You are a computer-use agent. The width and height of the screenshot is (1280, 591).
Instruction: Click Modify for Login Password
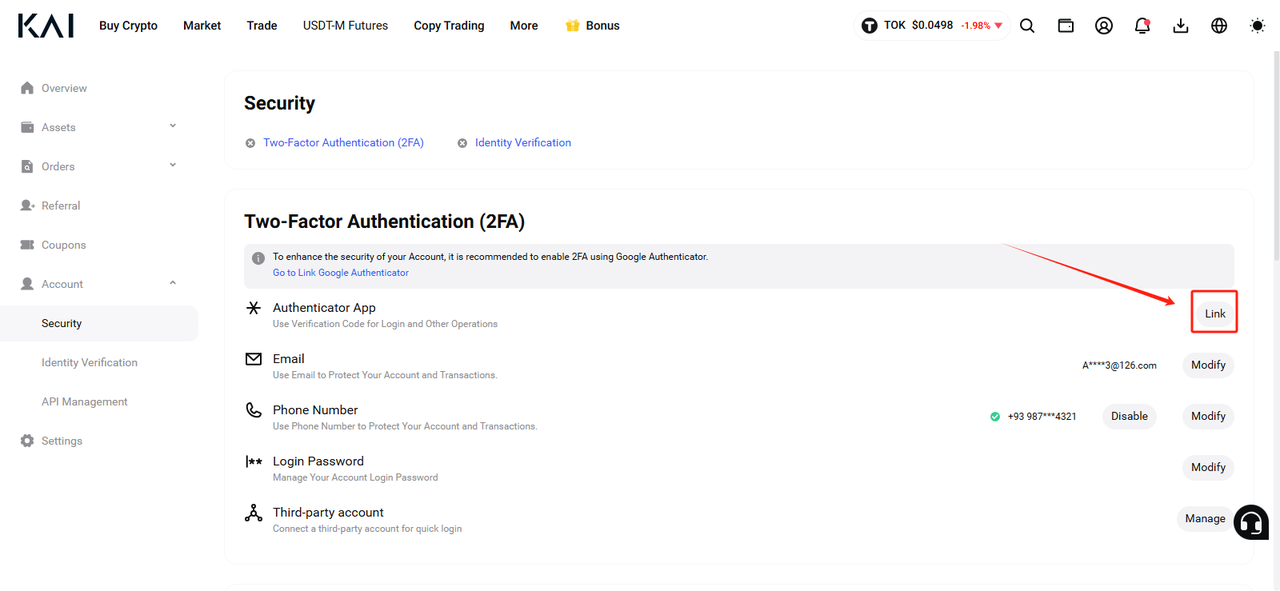[x=1208, y=467]
